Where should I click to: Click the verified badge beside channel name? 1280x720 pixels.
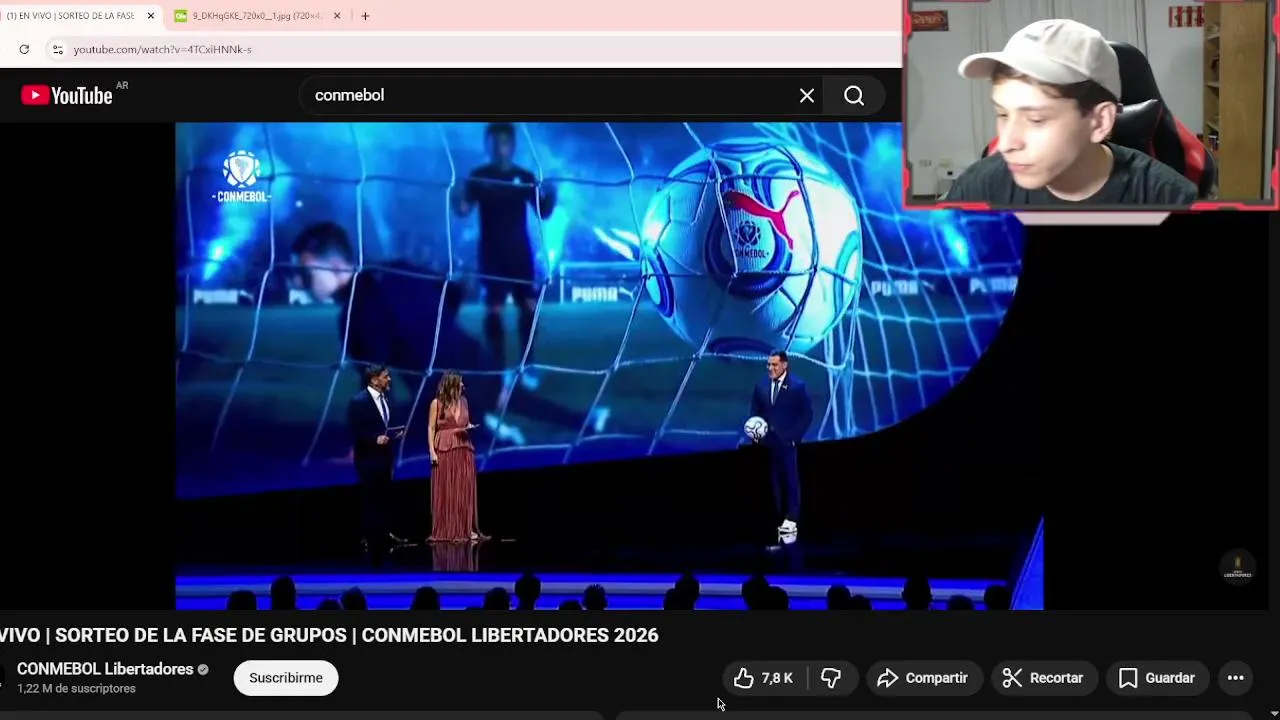click(x=203, y=670)
